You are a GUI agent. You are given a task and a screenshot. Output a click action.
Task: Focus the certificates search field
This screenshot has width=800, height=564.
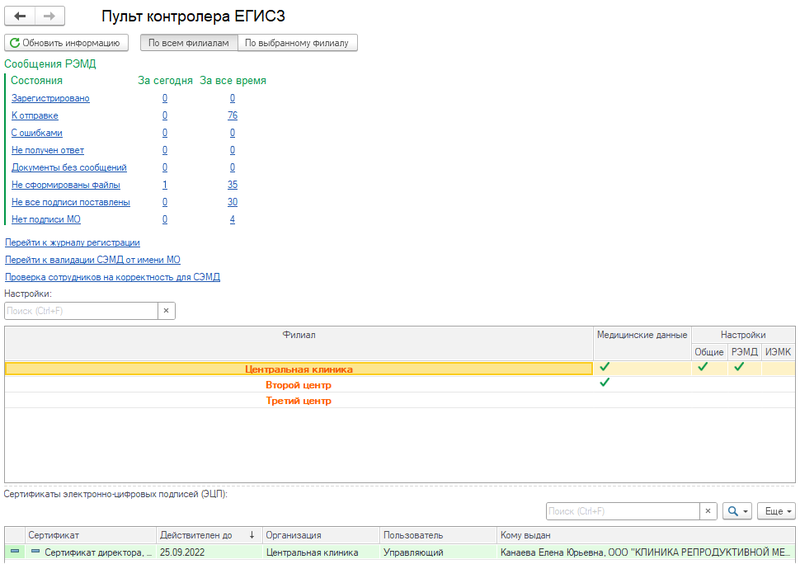(x=622, y=511)
